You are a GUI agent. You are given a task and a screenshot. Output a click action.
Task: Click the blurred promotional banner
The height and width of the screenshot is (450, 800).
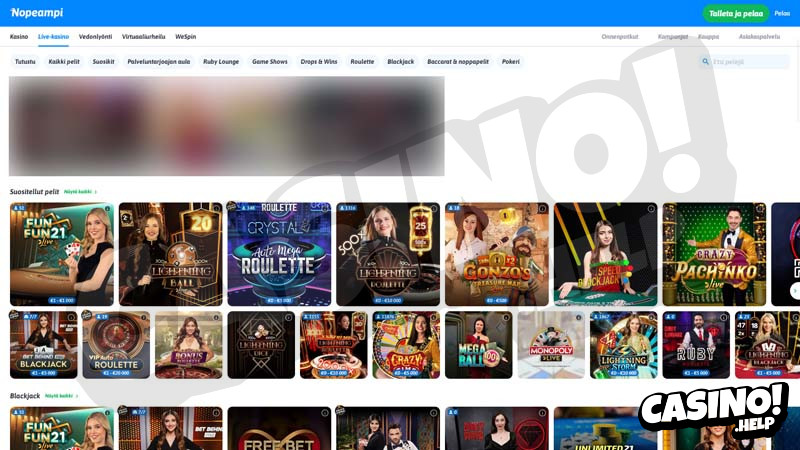[227, 126]
